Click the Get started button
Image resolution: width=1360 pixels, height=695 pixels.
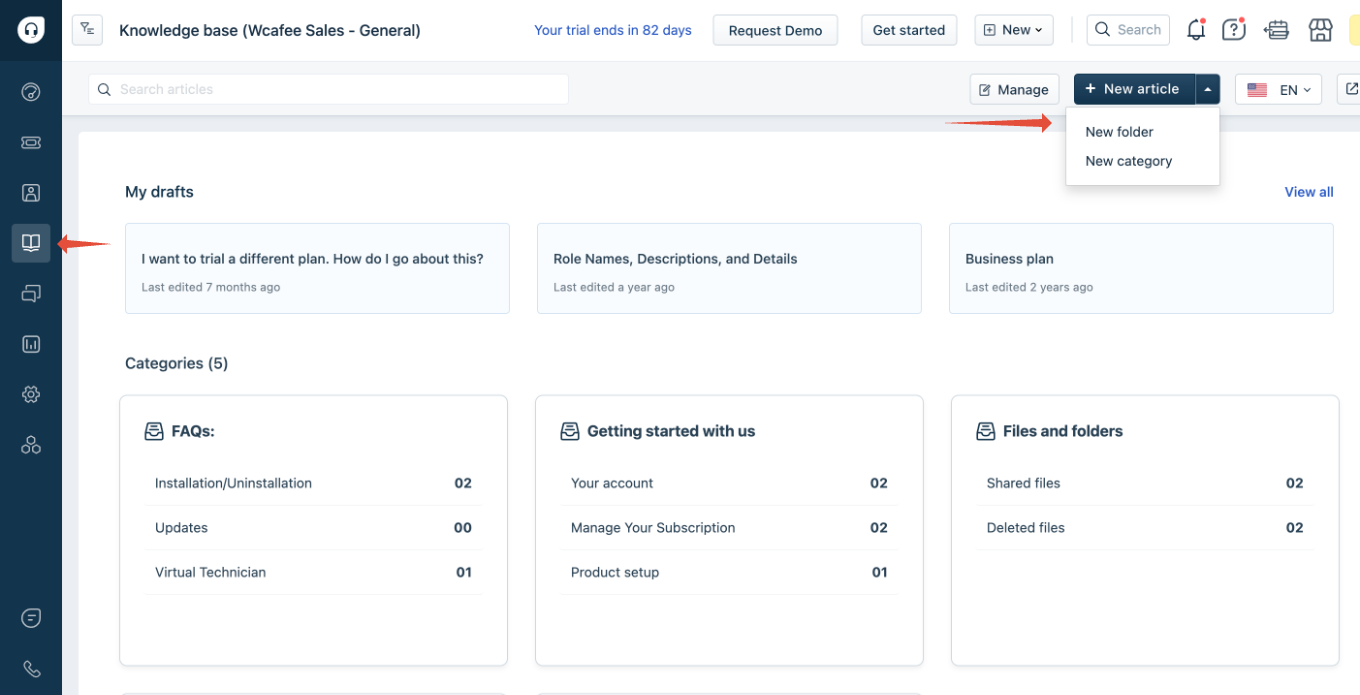[909, 30]
